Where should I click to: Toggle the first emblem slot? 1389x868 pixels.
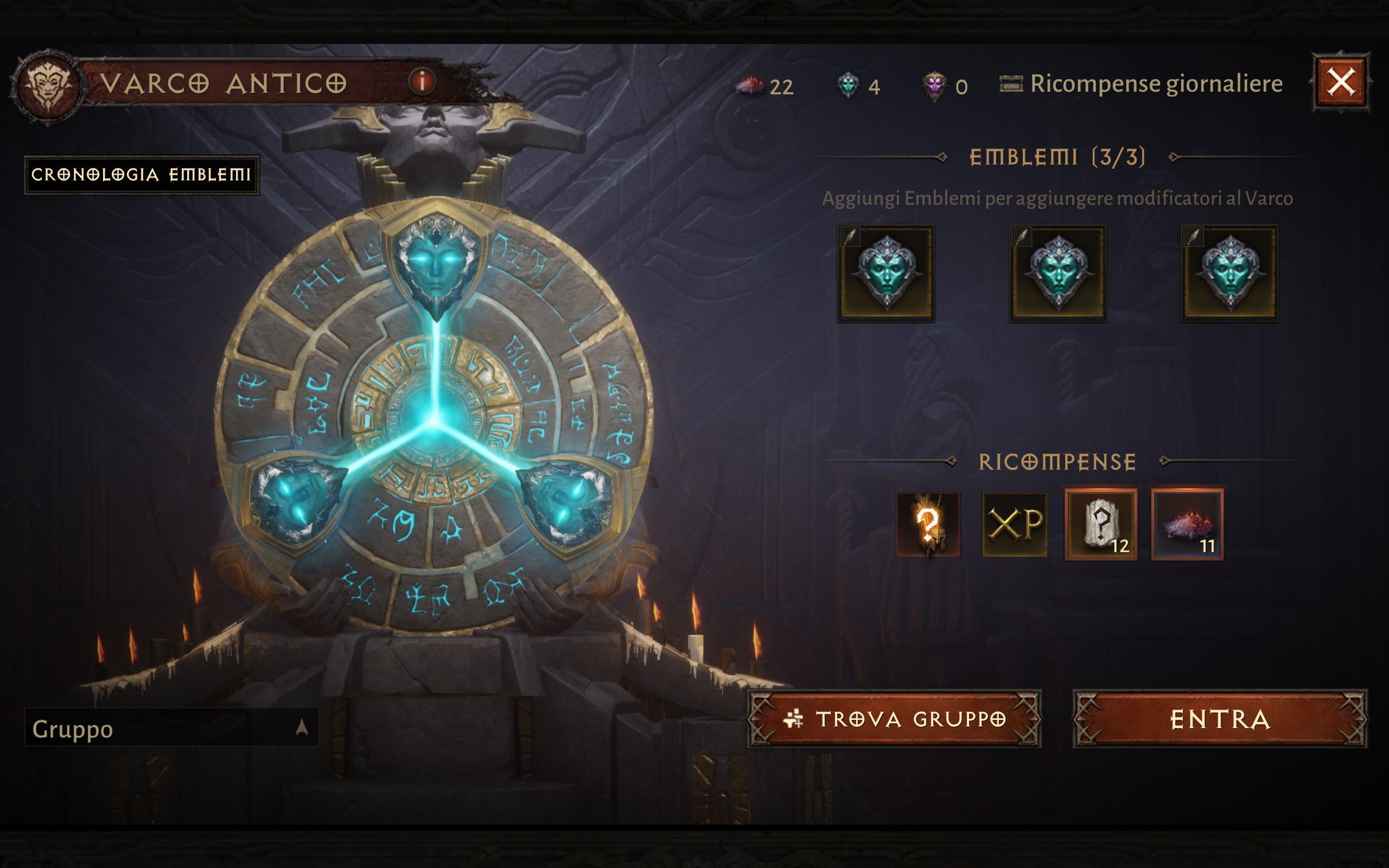point(885,273)
